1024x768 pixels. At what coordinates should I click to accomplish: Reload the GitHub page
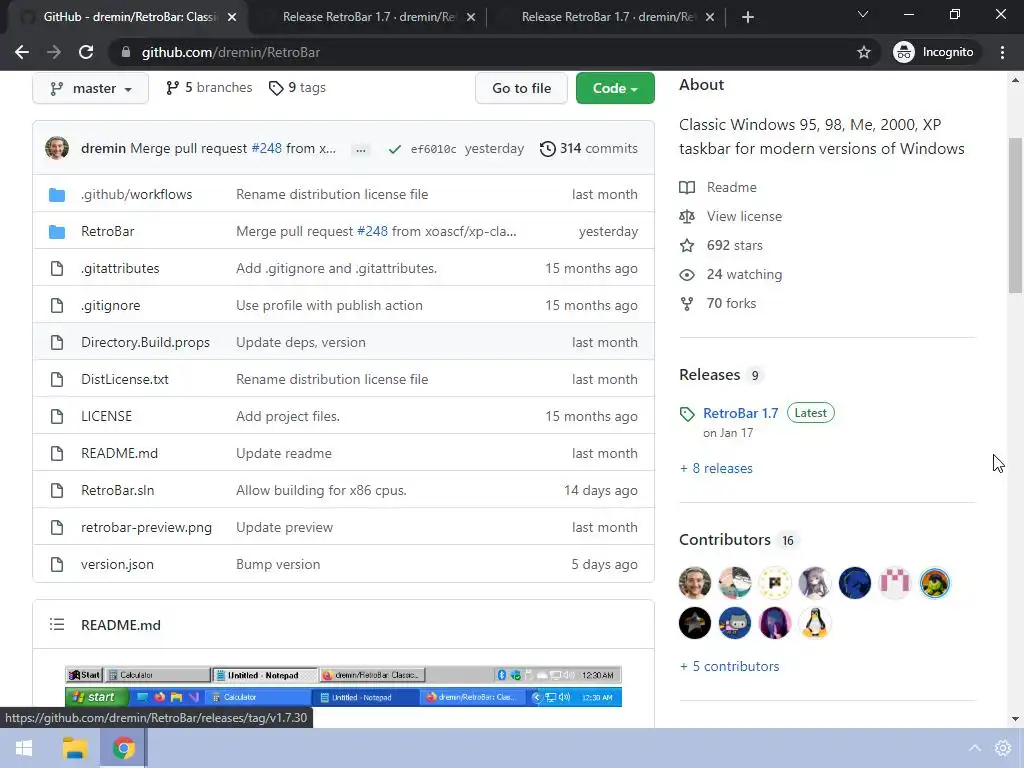[86, 52]
